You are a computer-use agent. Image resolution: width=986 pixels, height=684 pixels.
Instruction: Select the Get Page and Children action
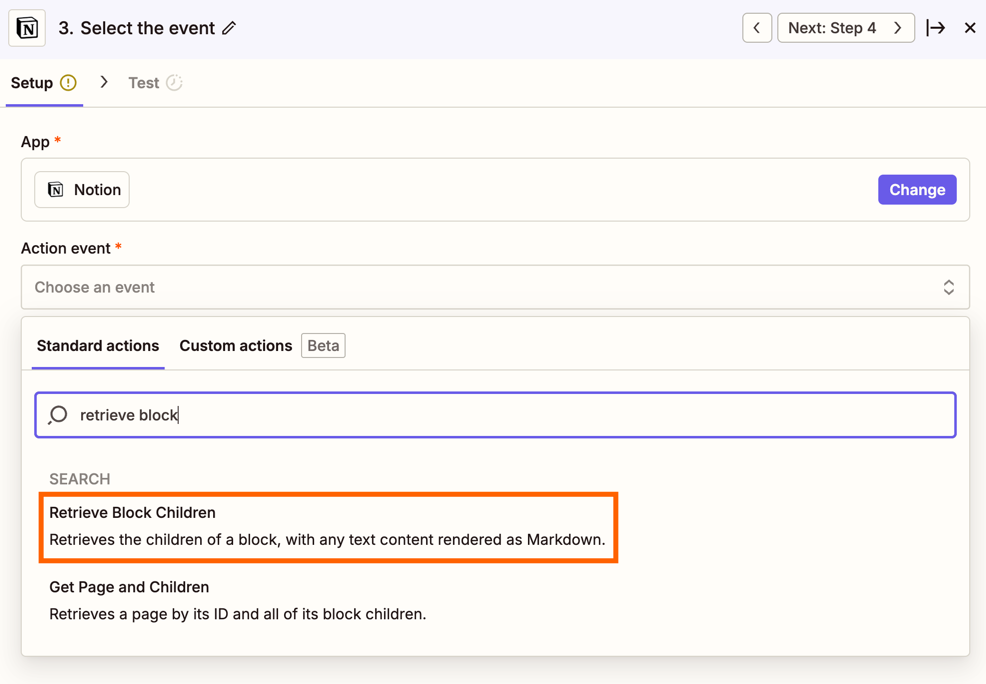coord(238,600)
